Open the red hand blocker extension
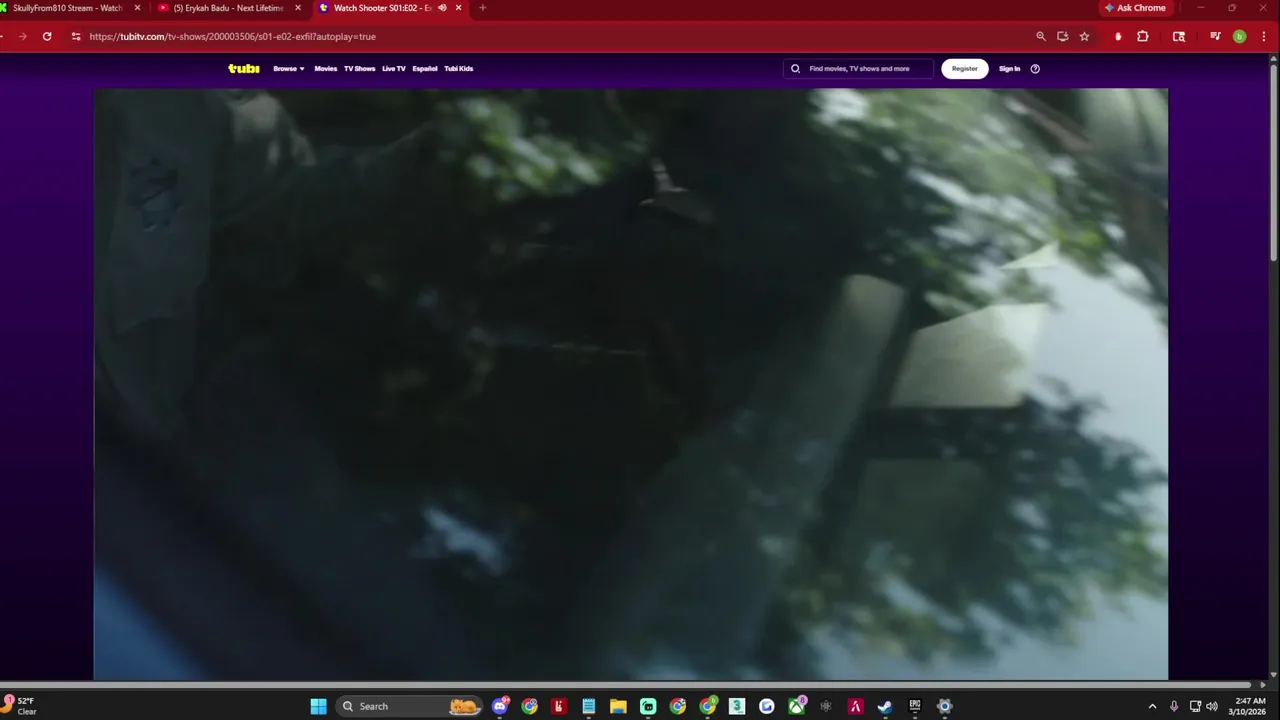 click(x=1118, y=36)
